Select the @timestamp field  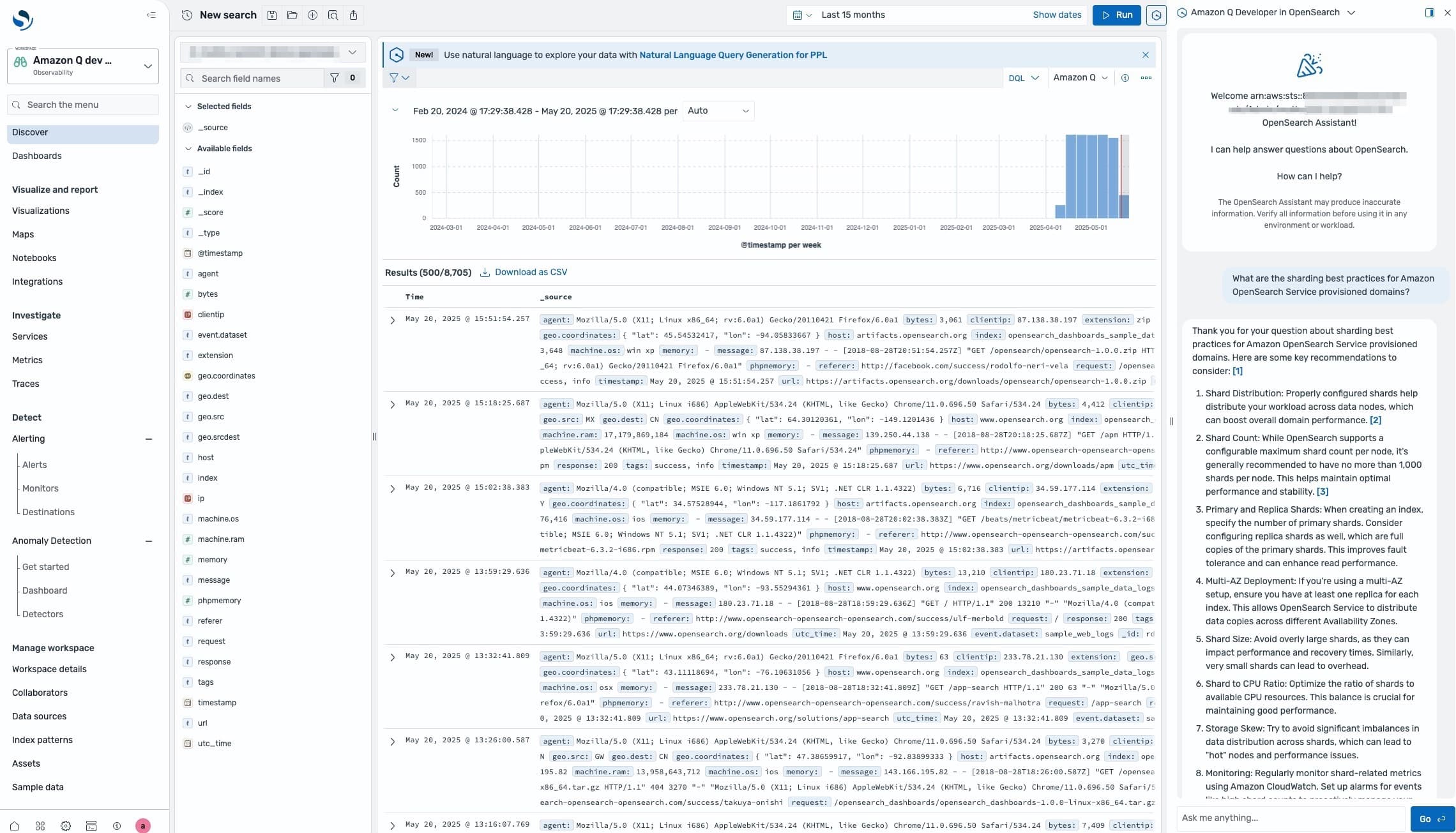click(x=220, y=253)
